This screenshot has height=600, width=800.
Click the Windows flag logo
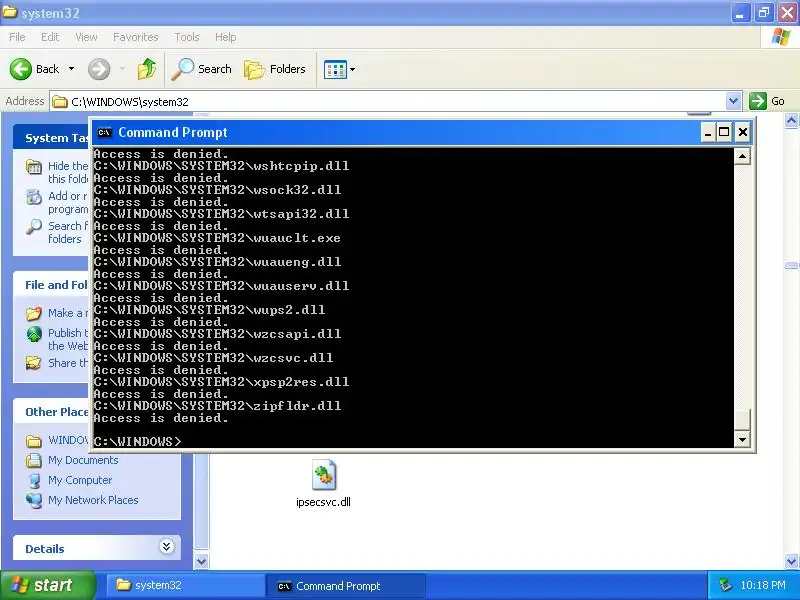(781, 37)
